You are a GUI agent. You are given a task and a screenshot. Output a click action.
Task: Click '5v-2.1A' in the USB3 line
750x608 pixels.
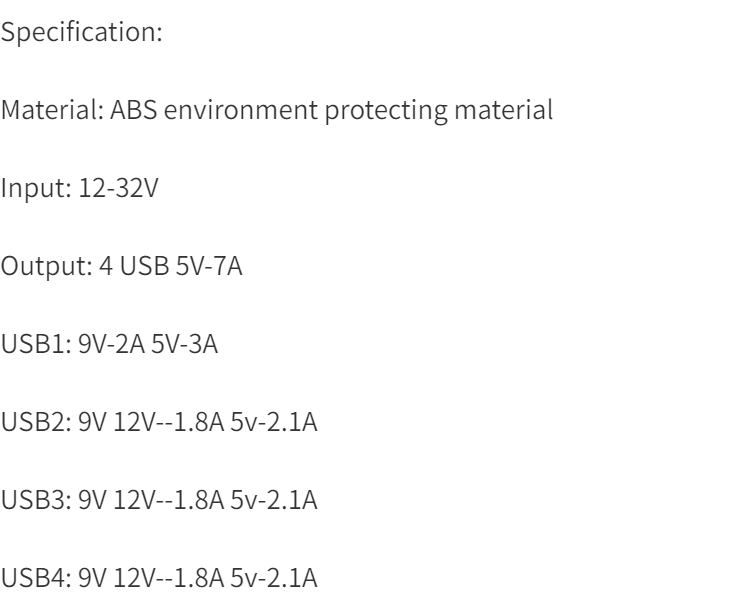pyautogui.click(x=274, y=500)
